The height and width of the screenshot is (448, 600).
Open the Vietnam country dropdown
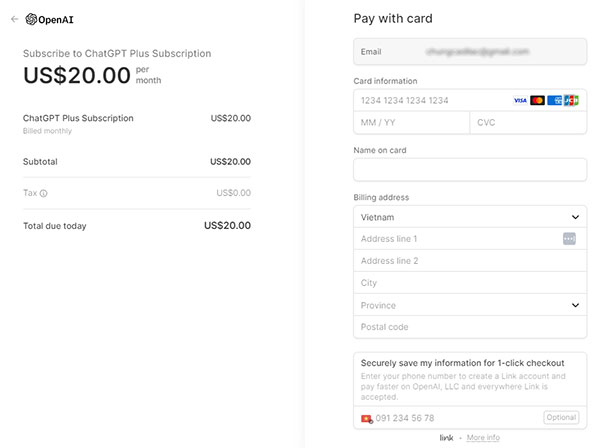pos(470,217)
